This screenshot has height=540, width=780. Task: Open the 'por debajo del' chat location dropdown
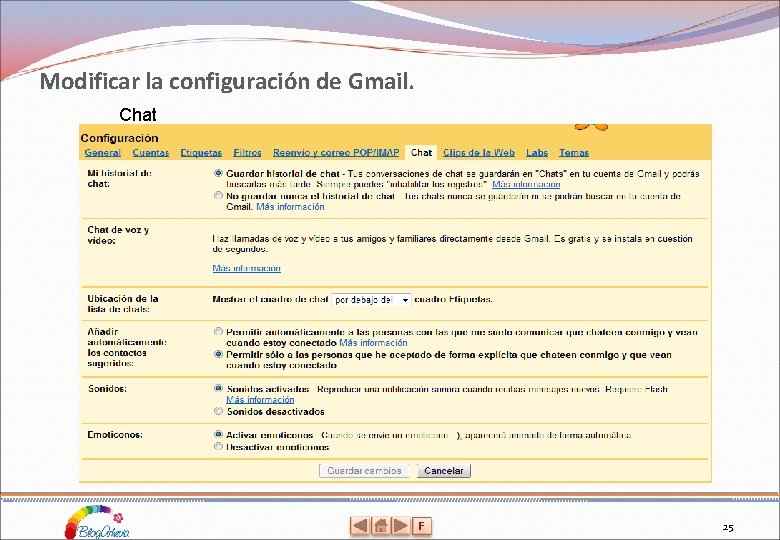point(372,300)
